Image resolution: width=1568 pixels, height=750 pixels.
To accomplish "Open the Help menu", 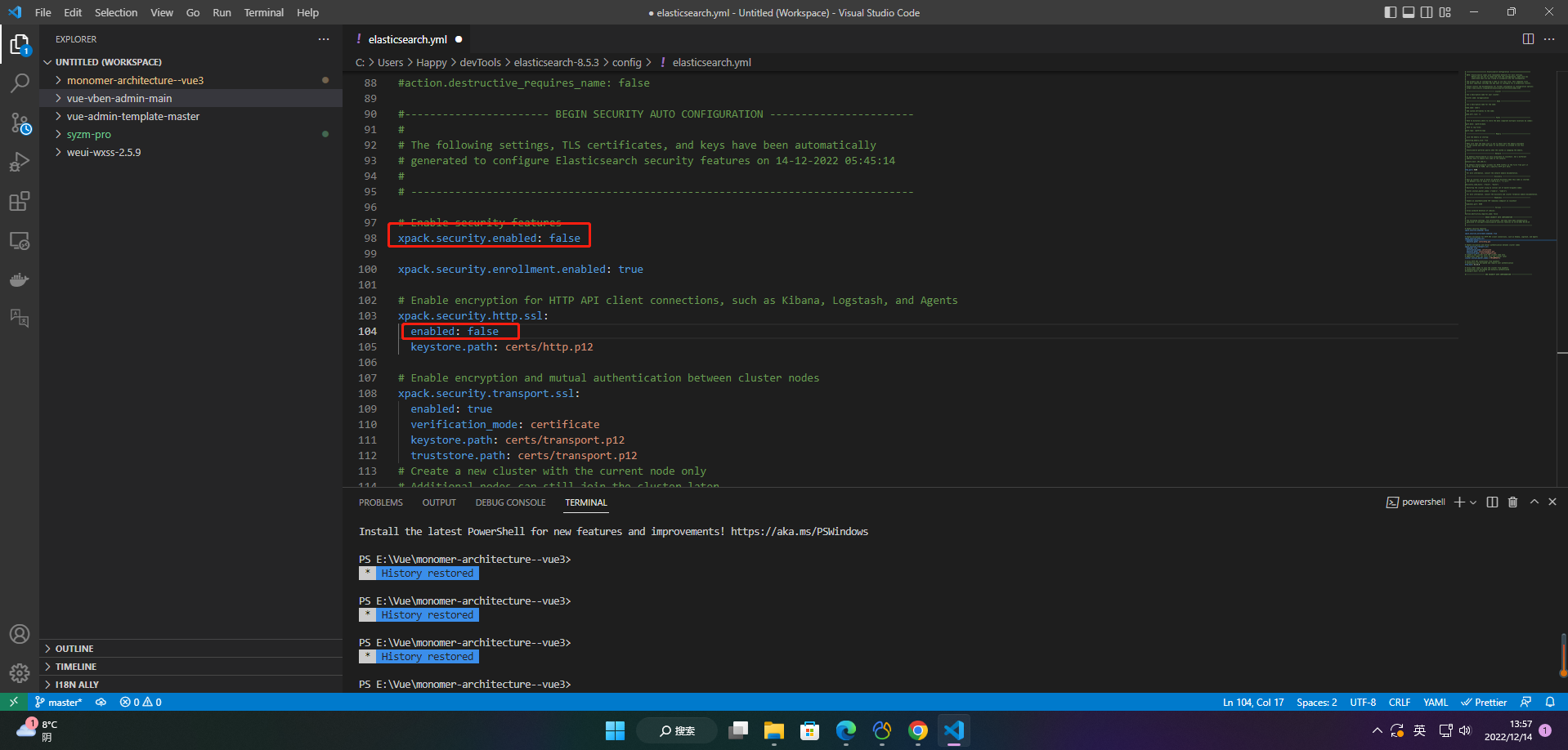I will tap(308, 12).
